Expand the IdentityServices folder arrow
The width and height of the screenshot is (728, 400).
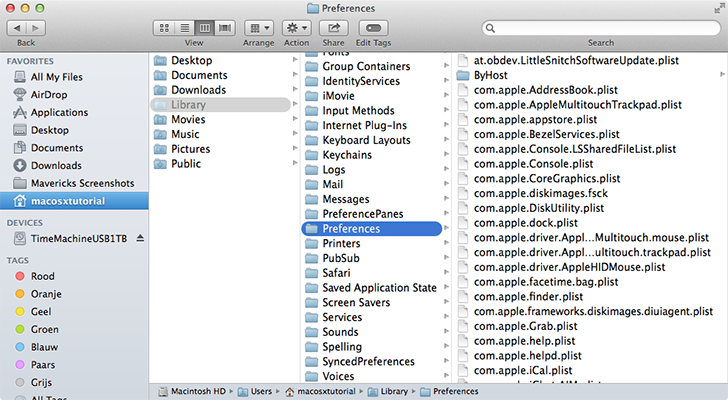click(x=446, y=80)
